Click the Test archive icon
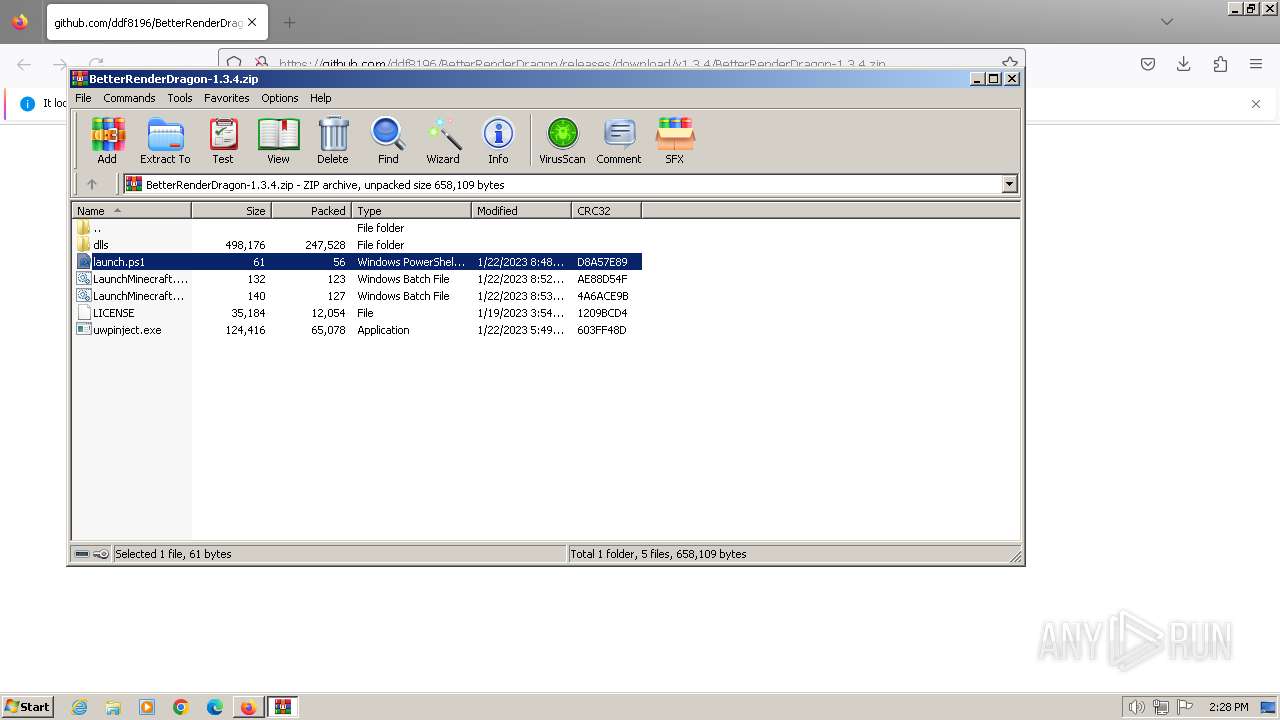The width and height of the screenshot is (1280, 720). click(x=223, y=140)
